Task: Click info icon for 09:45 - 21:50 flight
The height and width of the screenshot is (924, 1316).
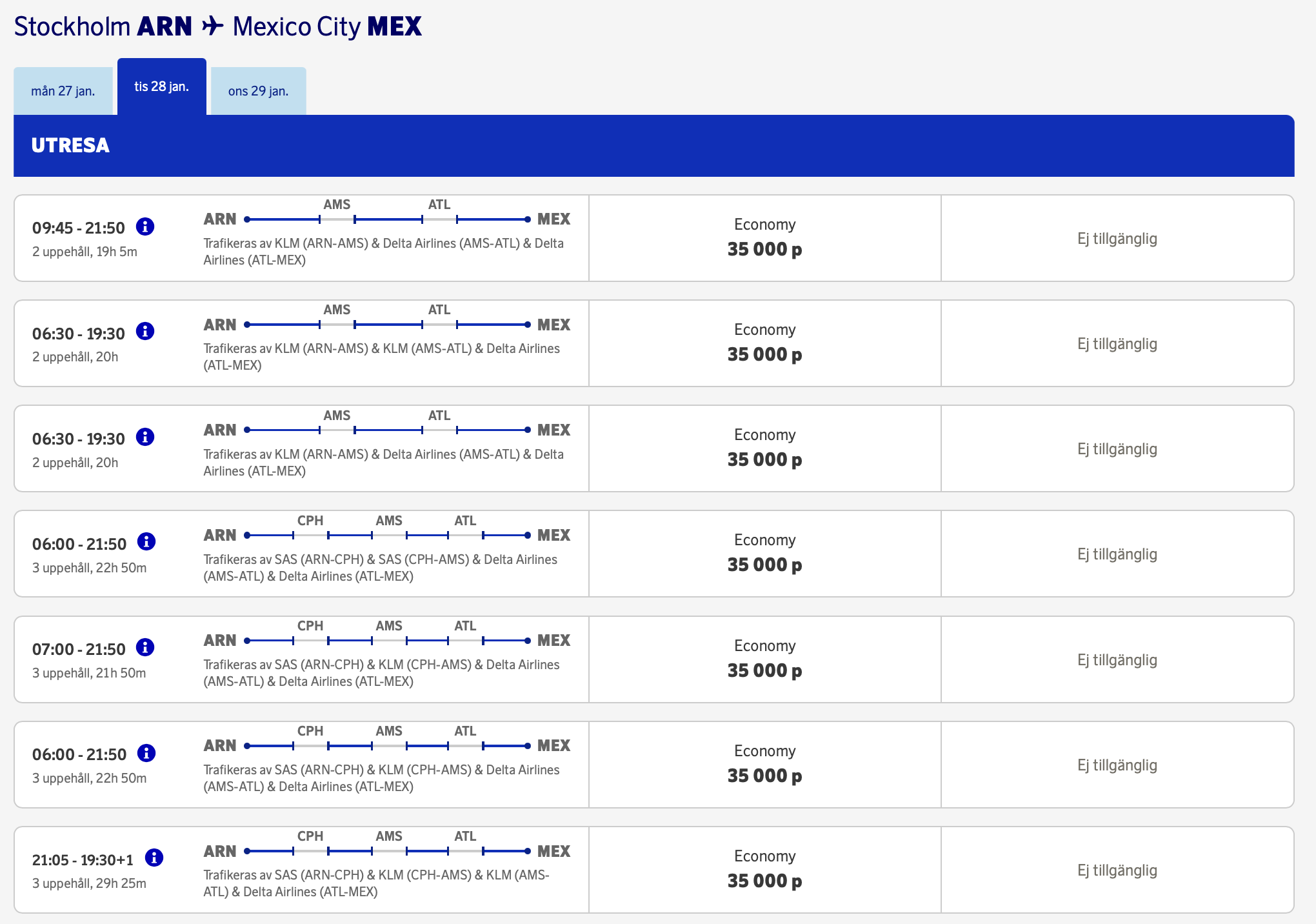Action: (x=145, y=226)
